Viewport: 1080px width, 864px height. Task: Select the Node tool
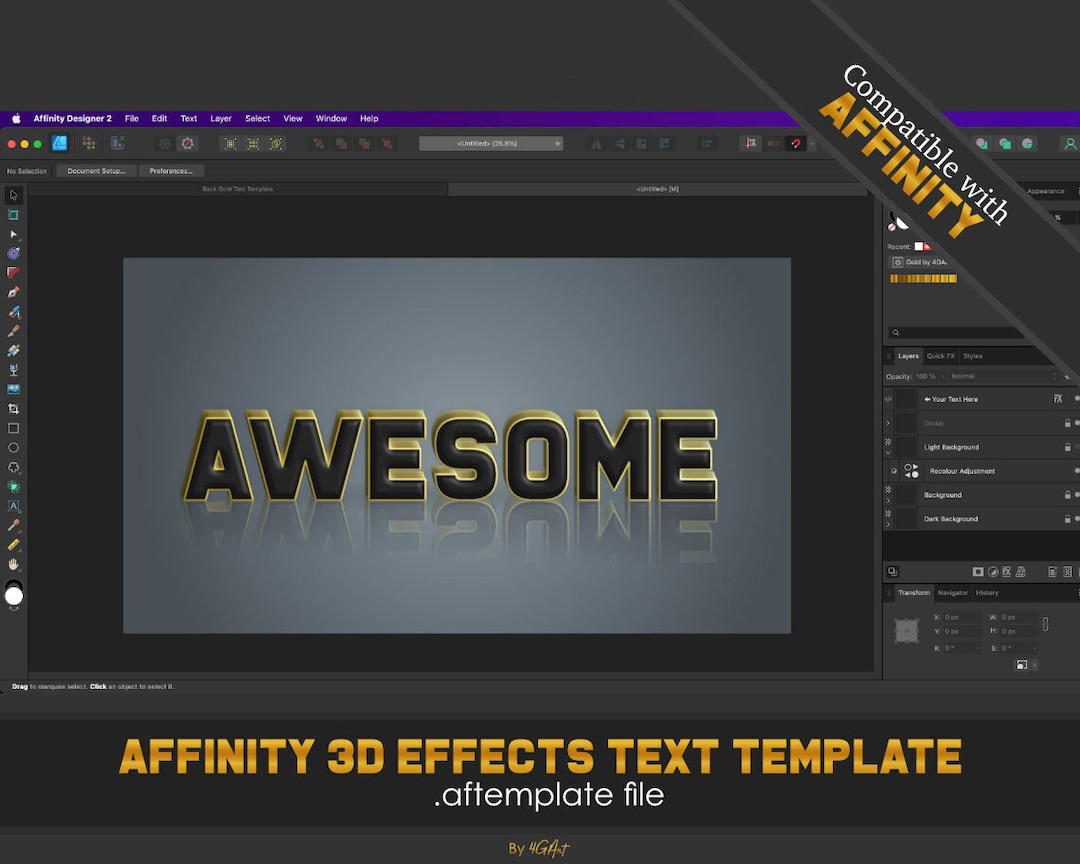pos(13,234)
